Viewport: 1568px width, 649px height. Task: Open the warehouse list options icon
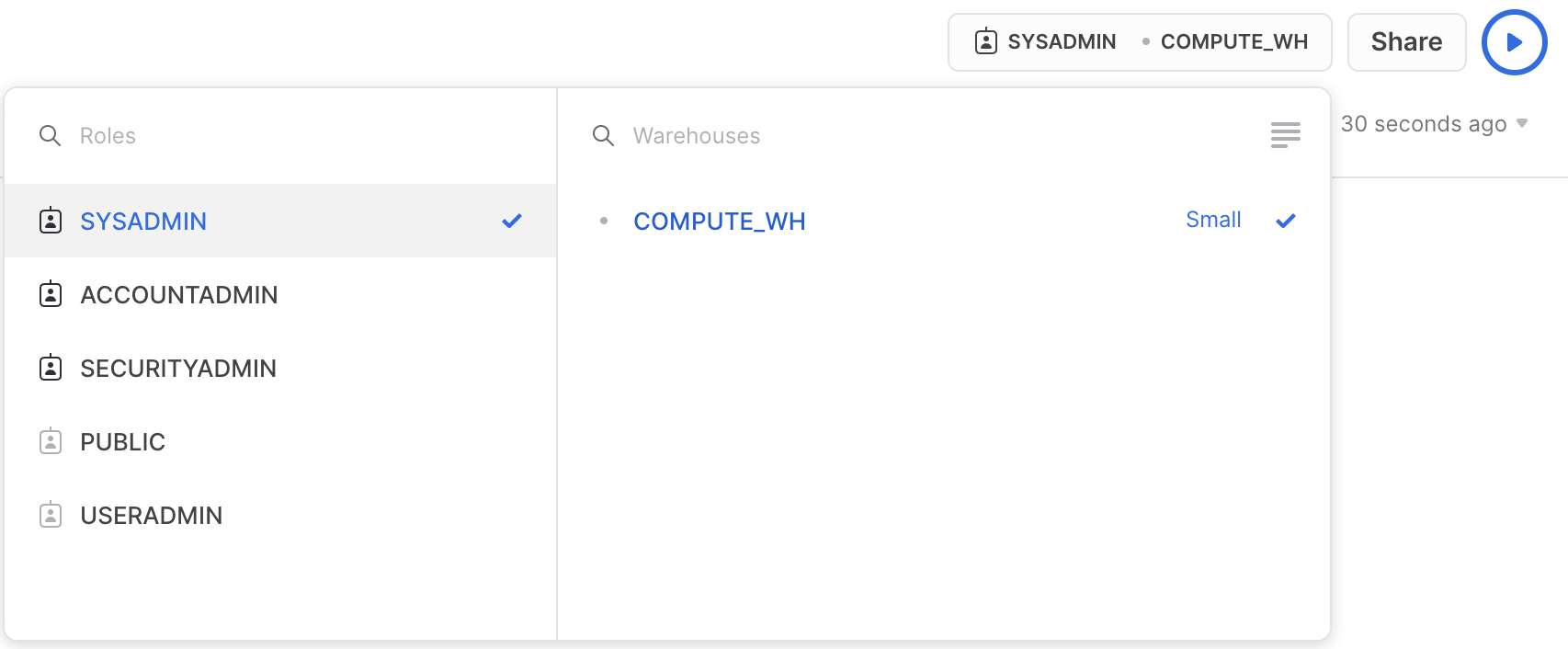click(1286, 135)
